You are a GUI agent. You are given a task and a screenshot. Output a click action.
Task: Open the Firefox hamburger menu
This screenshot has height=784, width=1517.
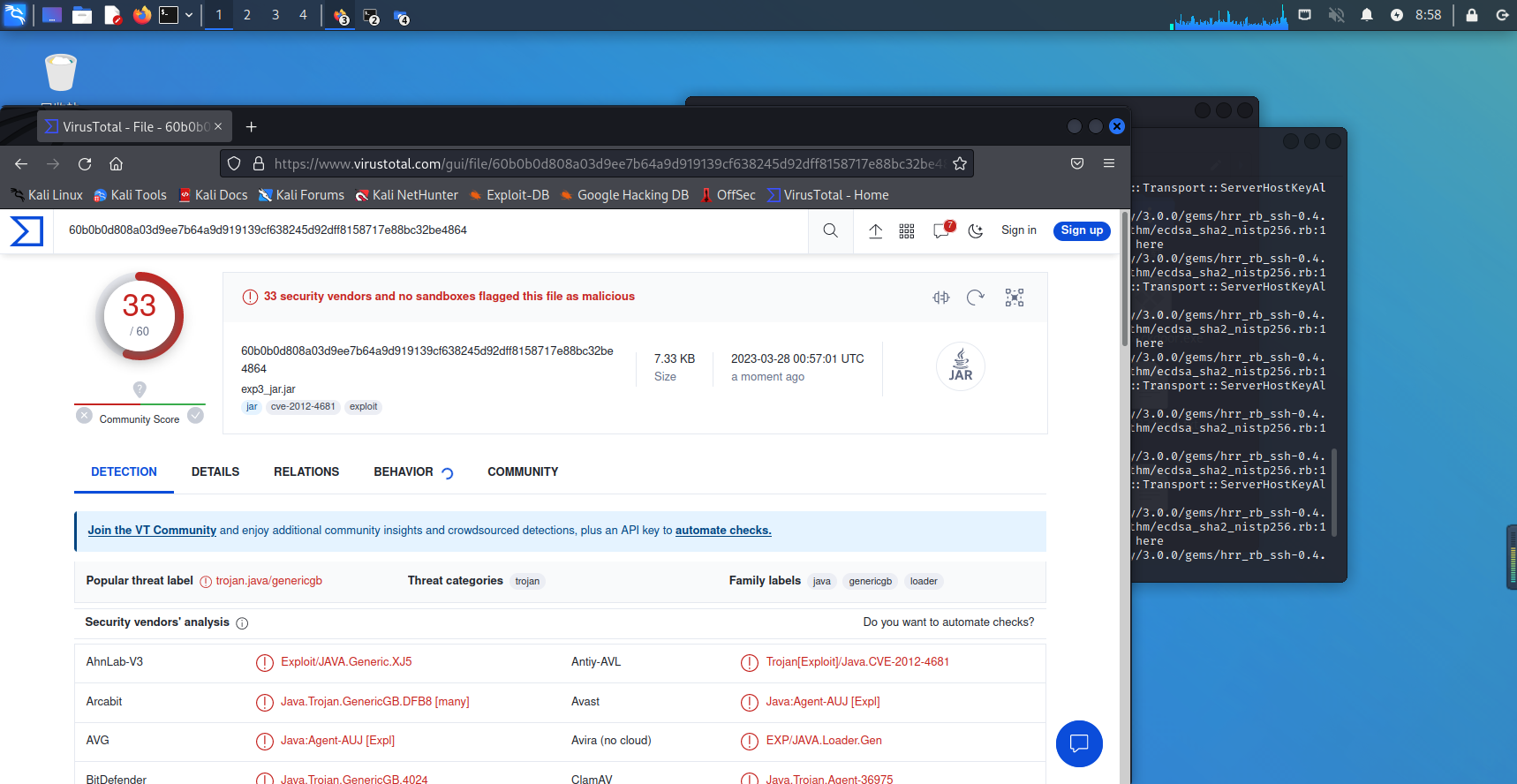click(x=1109, y=164)
